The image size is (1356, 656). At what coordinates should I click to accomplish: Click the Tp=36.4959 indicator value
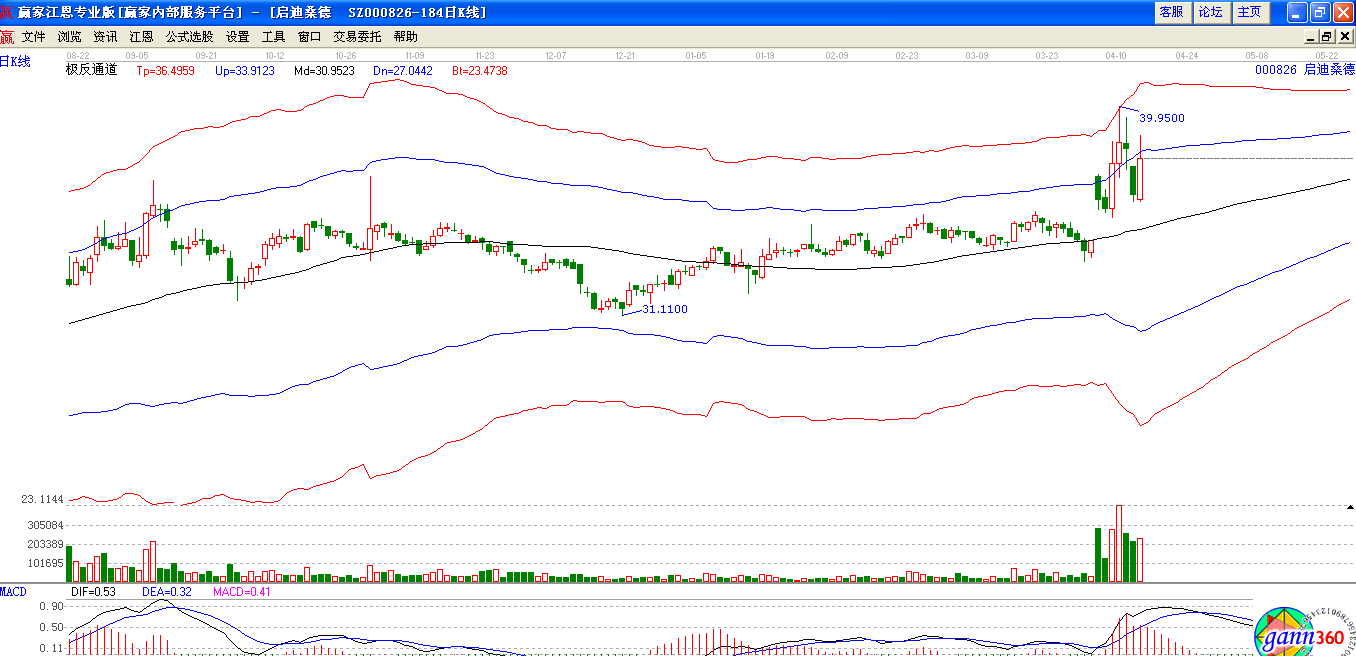(166, 71)
